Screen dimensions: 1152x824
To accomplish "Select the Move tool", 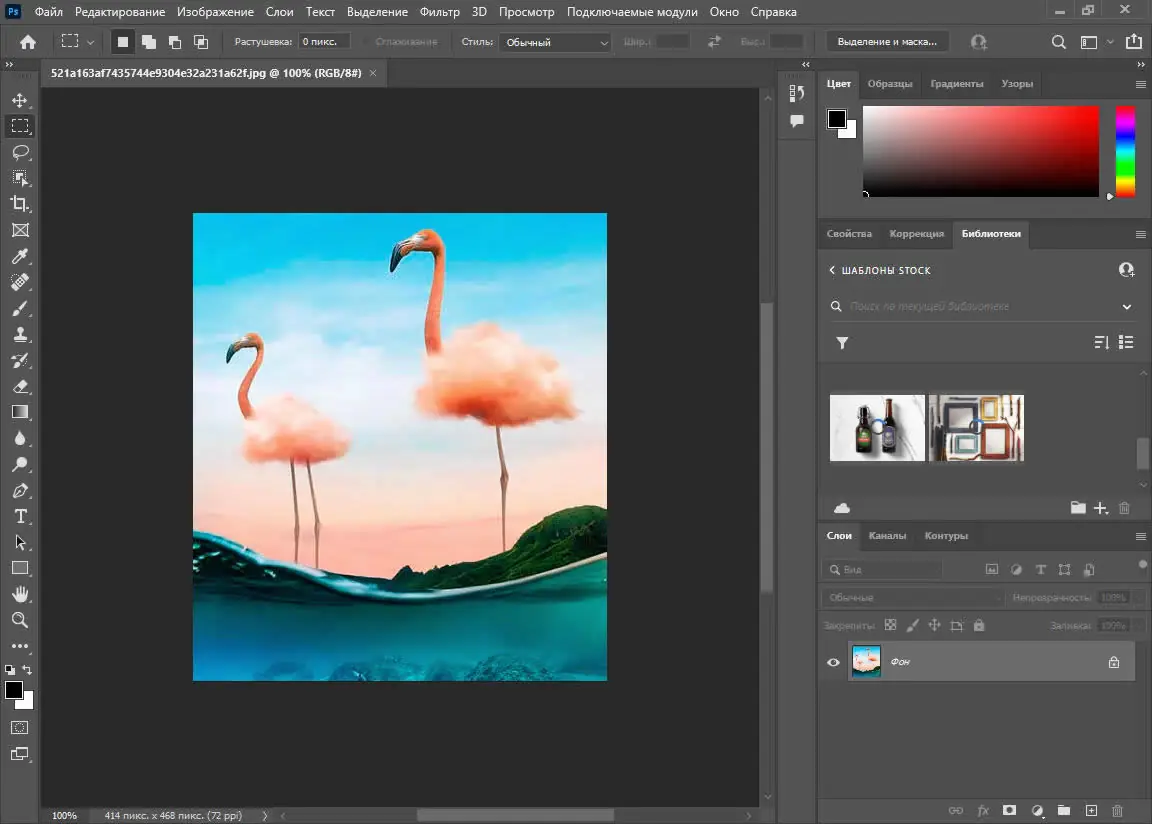I will point(21,100).
